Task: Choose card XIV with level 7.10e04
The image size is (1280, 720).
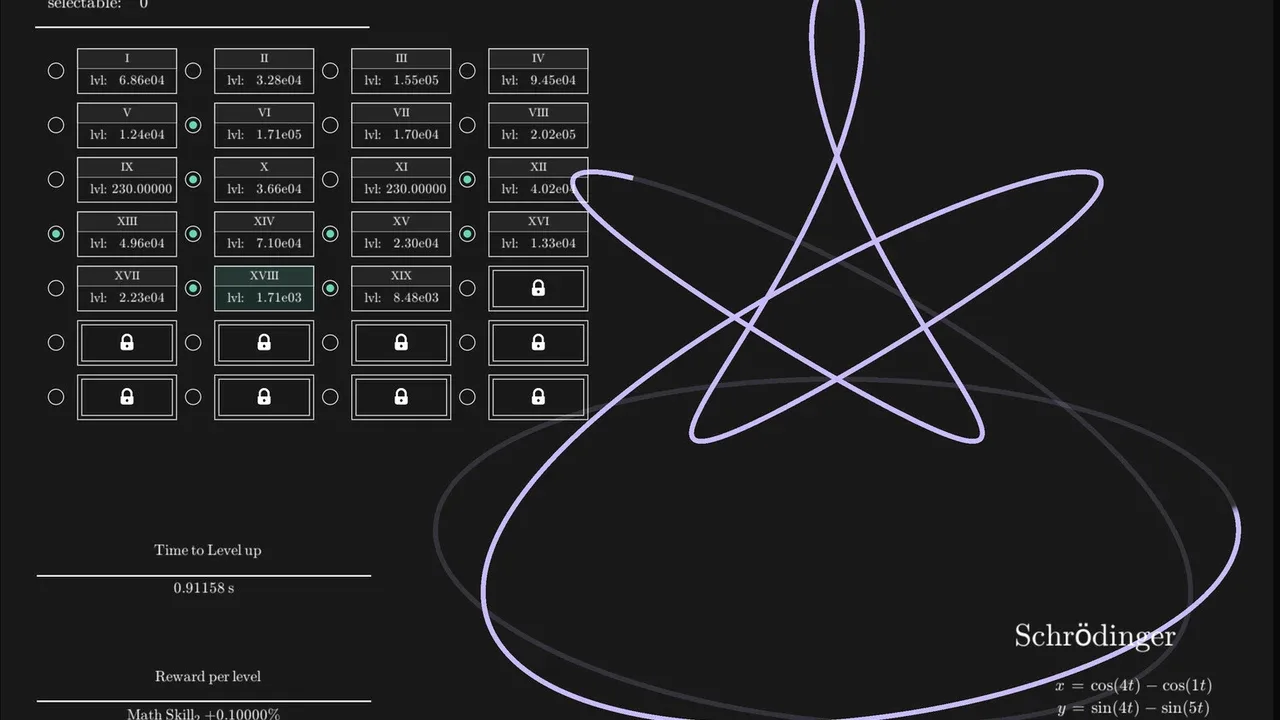Action: click(264, 234)
